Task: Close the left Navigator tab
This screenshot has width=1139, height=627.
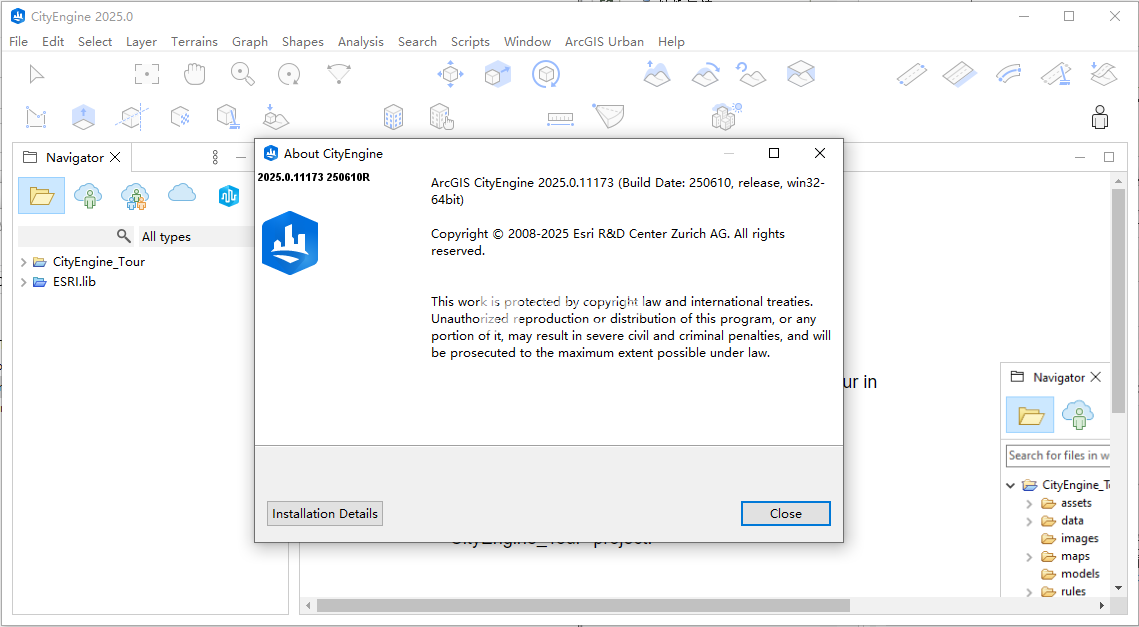Action: click(115, 158)
